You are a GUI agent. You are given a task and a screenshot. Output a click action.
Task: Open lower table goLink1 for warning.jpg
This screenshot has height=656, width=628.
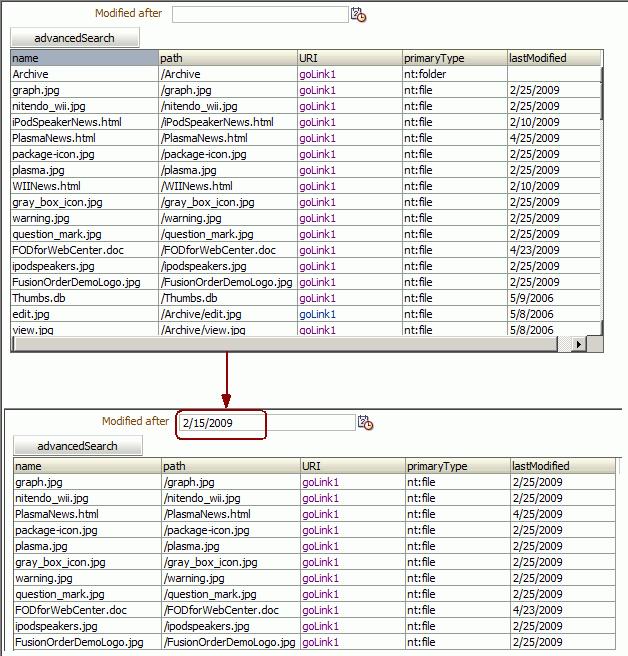(x=320, y=578)
